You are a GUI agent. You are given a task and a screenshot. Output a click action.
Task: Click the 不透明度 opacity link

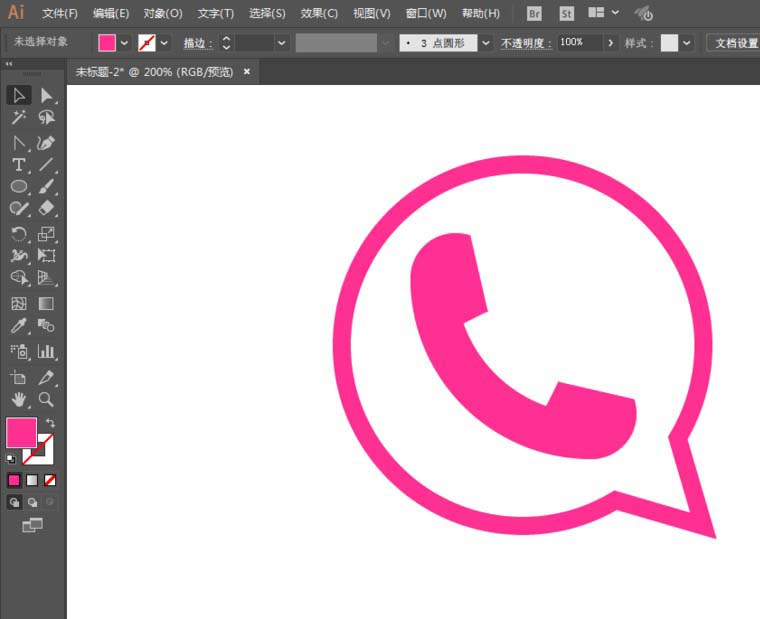525,44
